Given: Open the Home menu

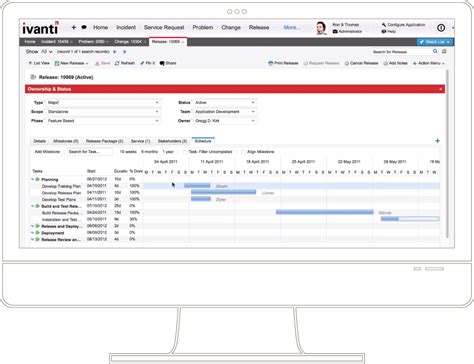Looking at the screenshot, I should click(100, 27).
